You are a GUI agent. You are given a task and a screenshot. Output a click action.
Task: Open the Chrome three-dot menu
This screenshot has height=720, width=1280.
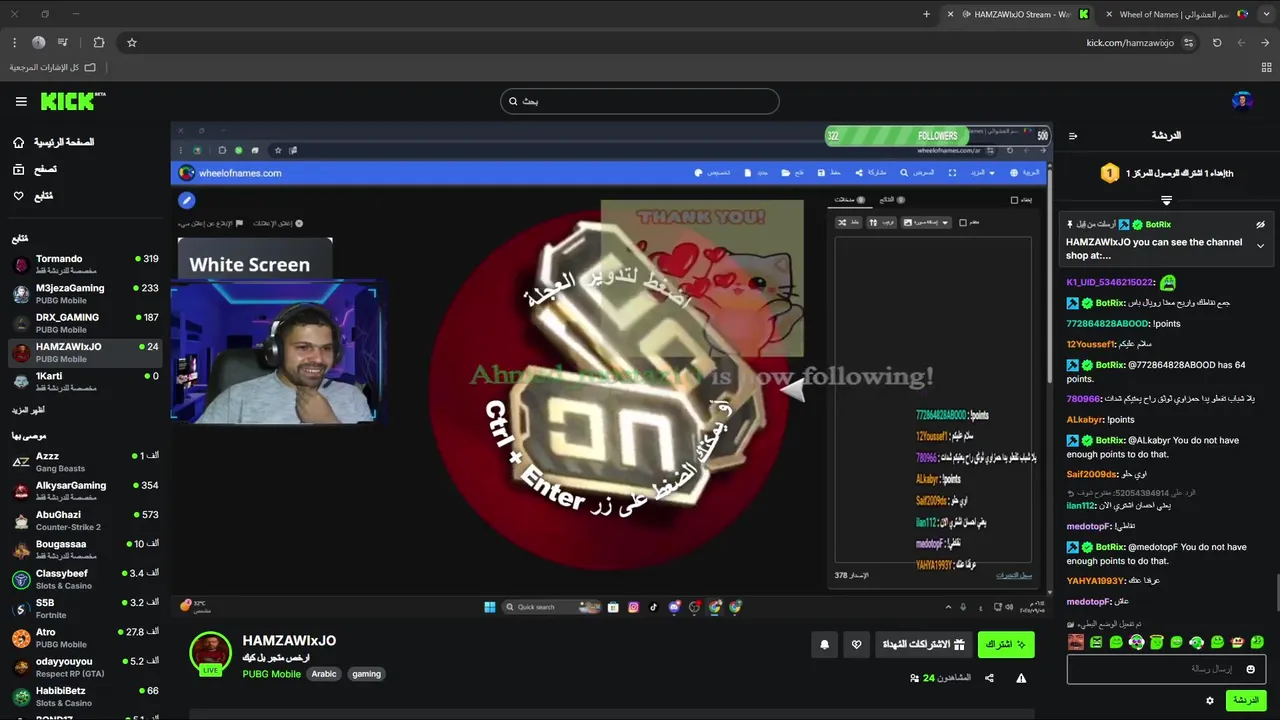click(14, 43)
